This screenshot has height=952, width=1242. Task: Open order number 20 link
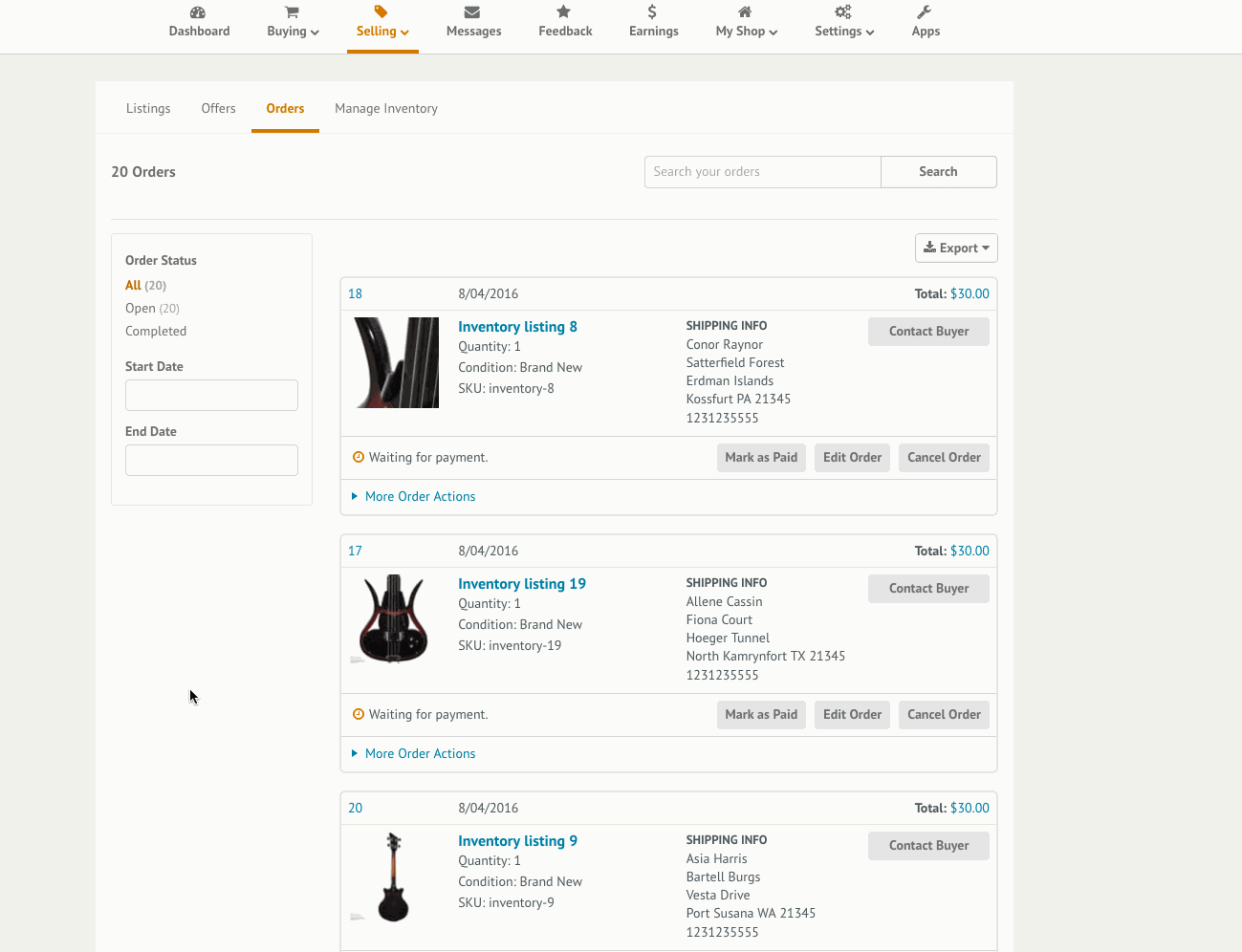(355, 809)
